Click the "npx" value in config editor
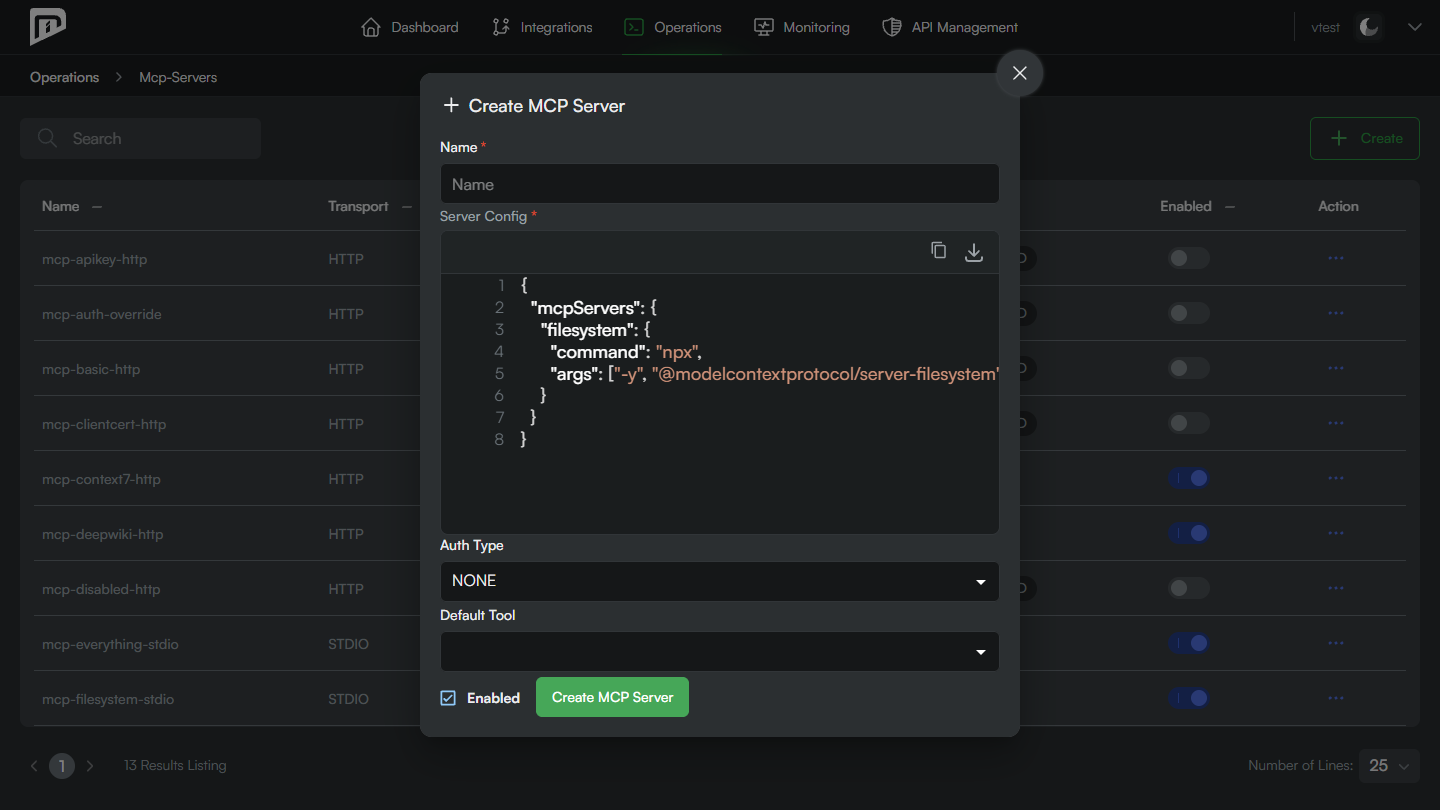Screen dimensions: 1440x810 (676, 352)
